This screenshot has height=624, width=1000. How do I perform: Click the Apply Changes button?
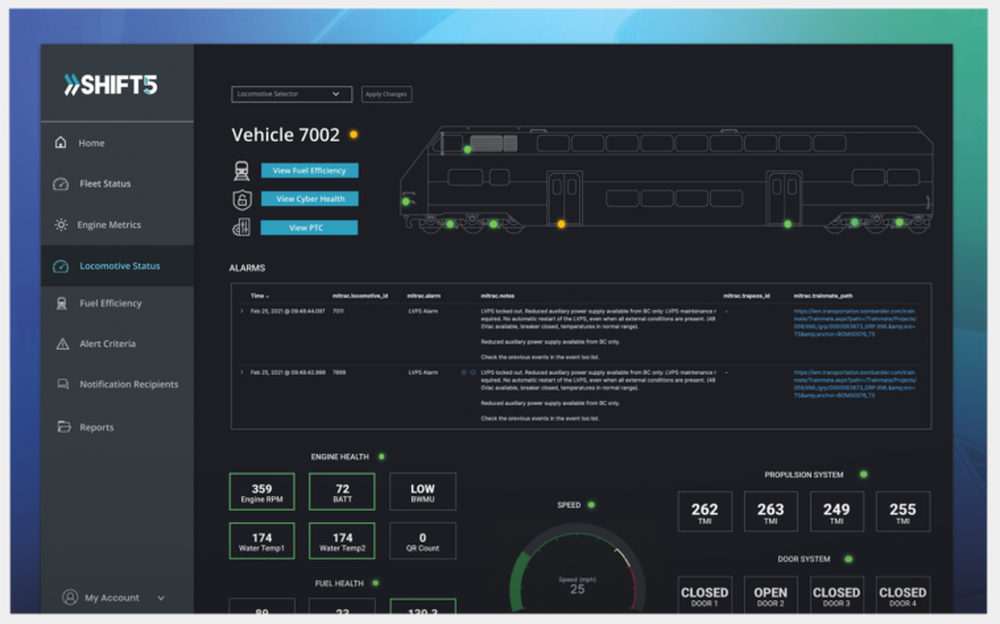(386, 94)
